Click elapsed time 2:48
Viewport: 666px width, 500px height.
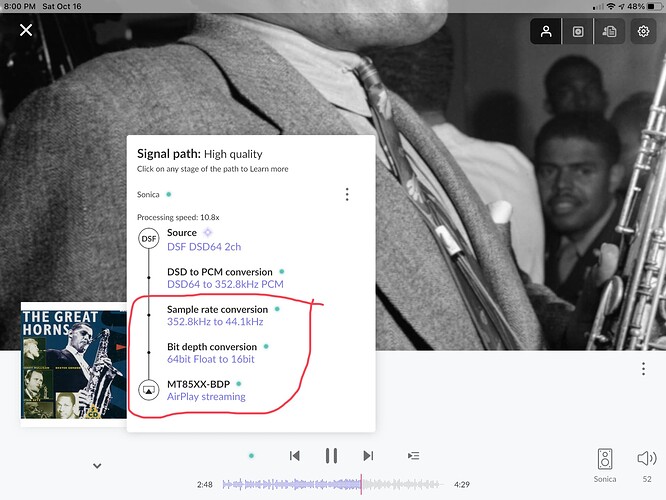point(205,484)
